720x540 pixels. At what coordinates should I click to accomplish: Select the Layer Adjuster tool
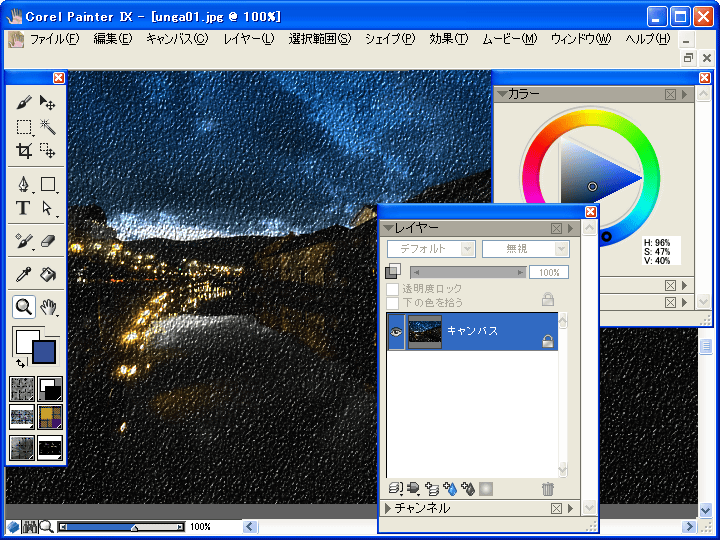[x=48, y=102]
